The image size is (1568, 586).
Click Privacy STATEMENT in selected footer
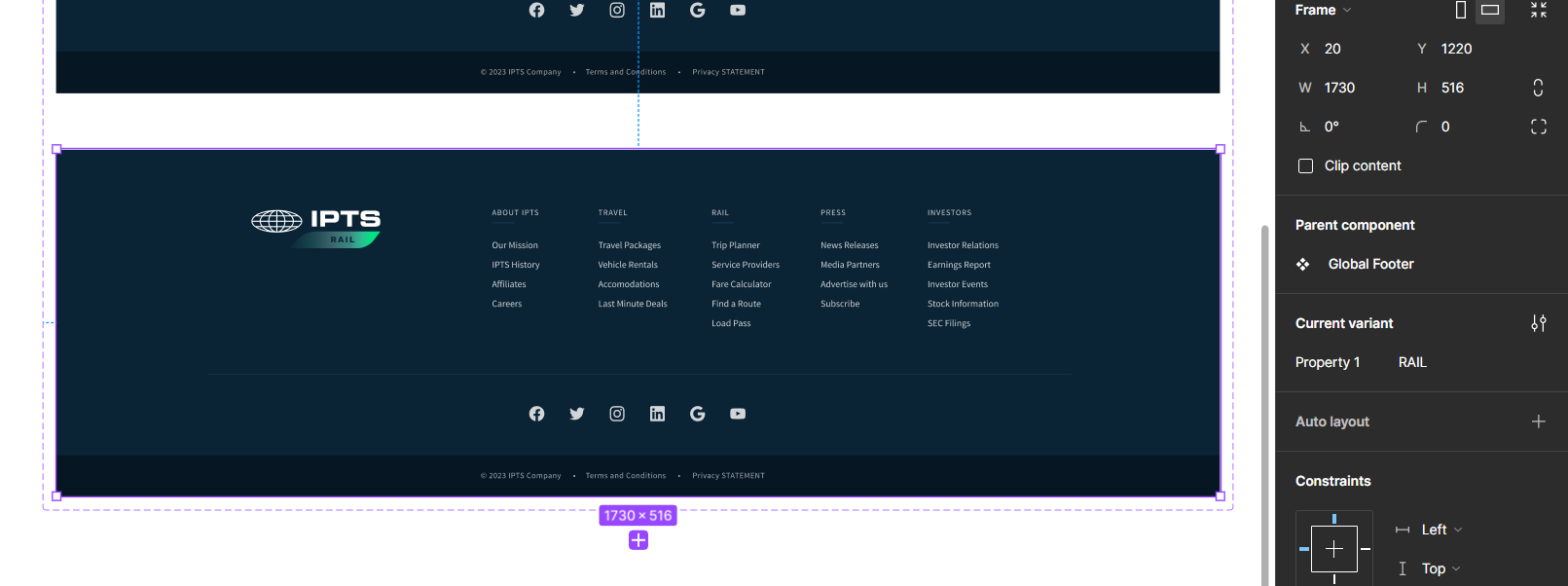pyautogui.click(x=728, y=476)
